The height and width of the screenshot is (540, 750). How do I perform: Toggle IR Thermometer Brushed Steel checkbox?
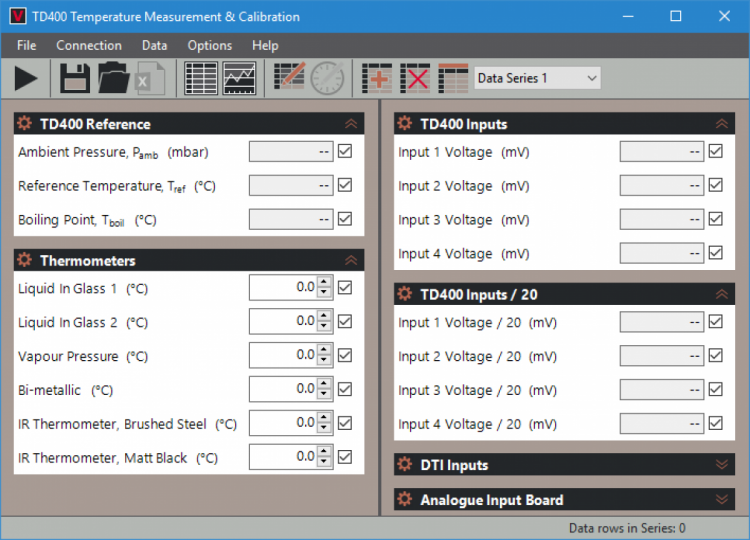click(345, 423)
